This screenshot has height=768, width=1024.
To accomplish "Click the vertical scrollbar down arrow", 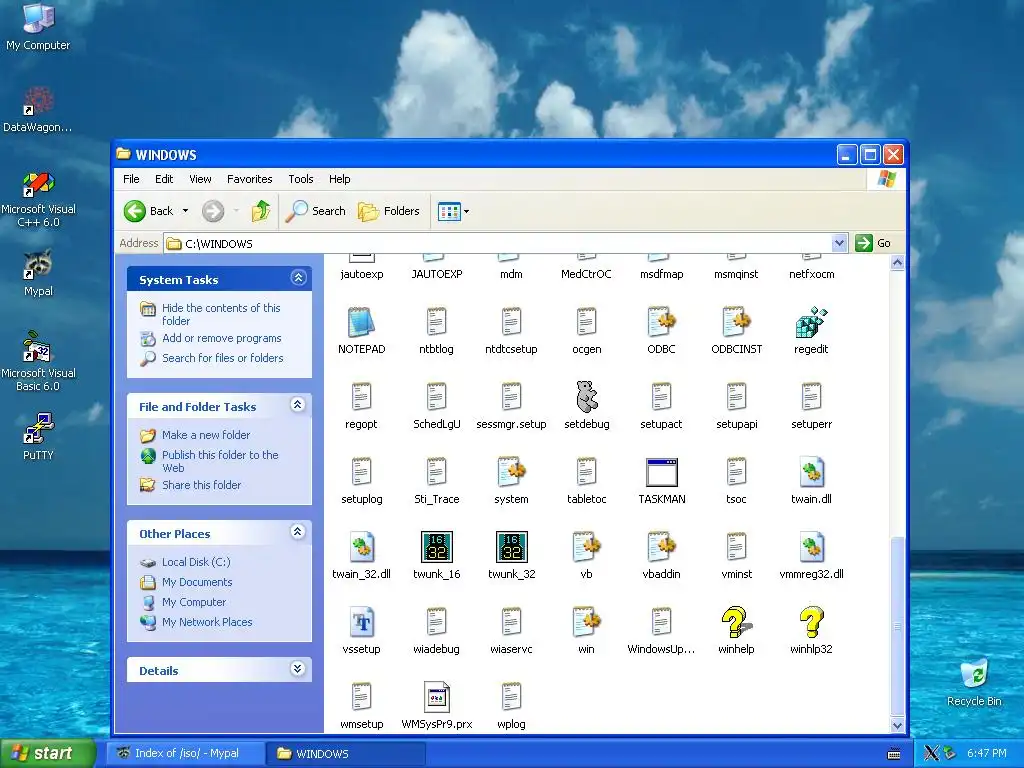I will (897, 725).
